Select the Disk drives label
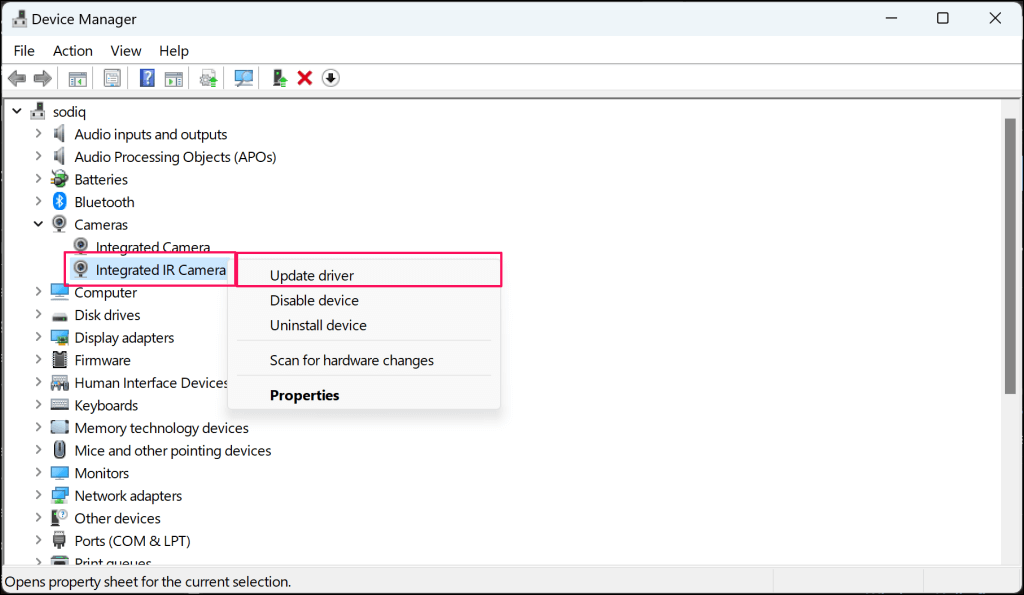The width and height of the screenshot is (1024, 595). pos(107,315)
